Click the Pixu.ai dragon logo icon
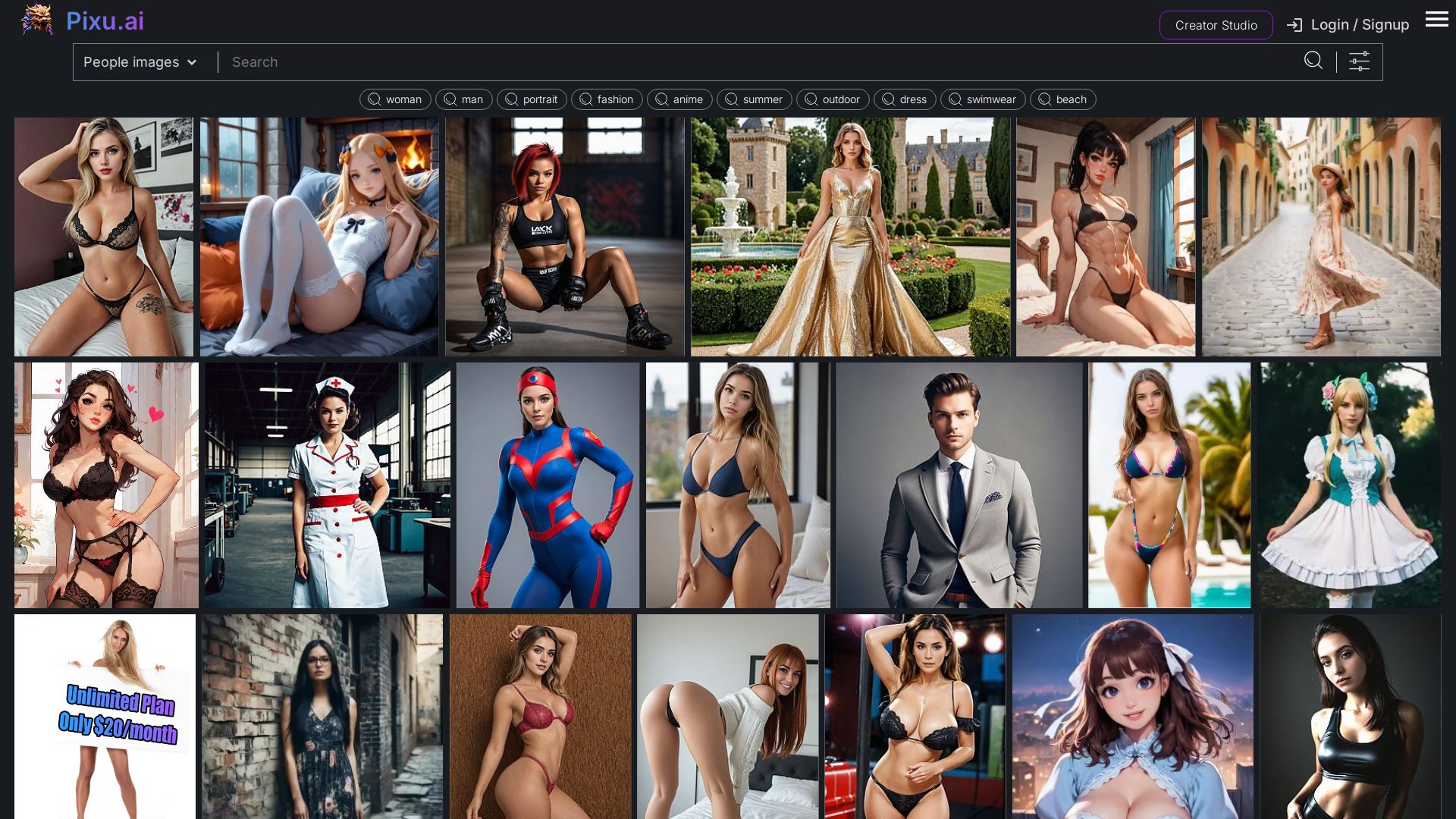This screenshot has height=819, width=1456. coord(36,20)
